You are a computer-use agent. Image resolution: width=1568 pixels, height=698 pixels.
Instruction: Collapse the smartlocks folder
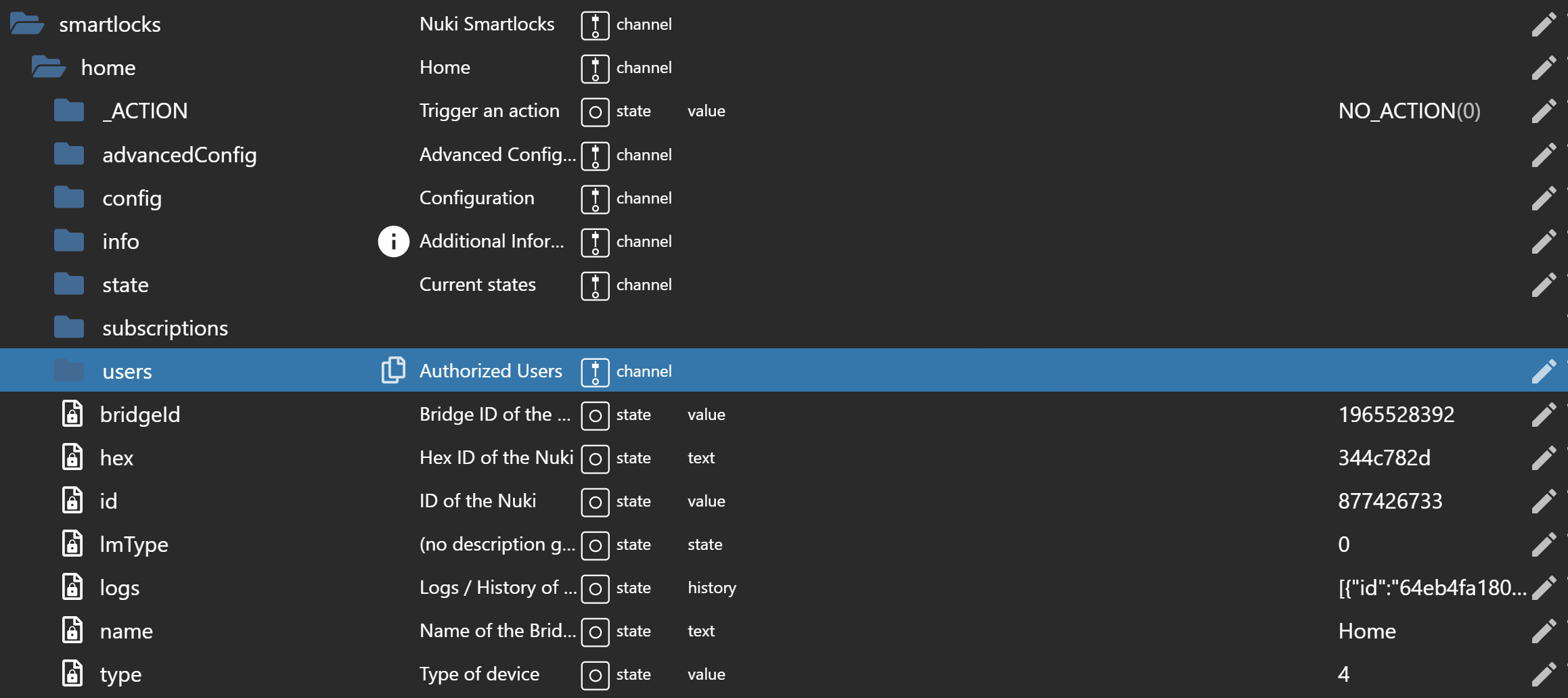pyautogui.click(x=27, y=24)
